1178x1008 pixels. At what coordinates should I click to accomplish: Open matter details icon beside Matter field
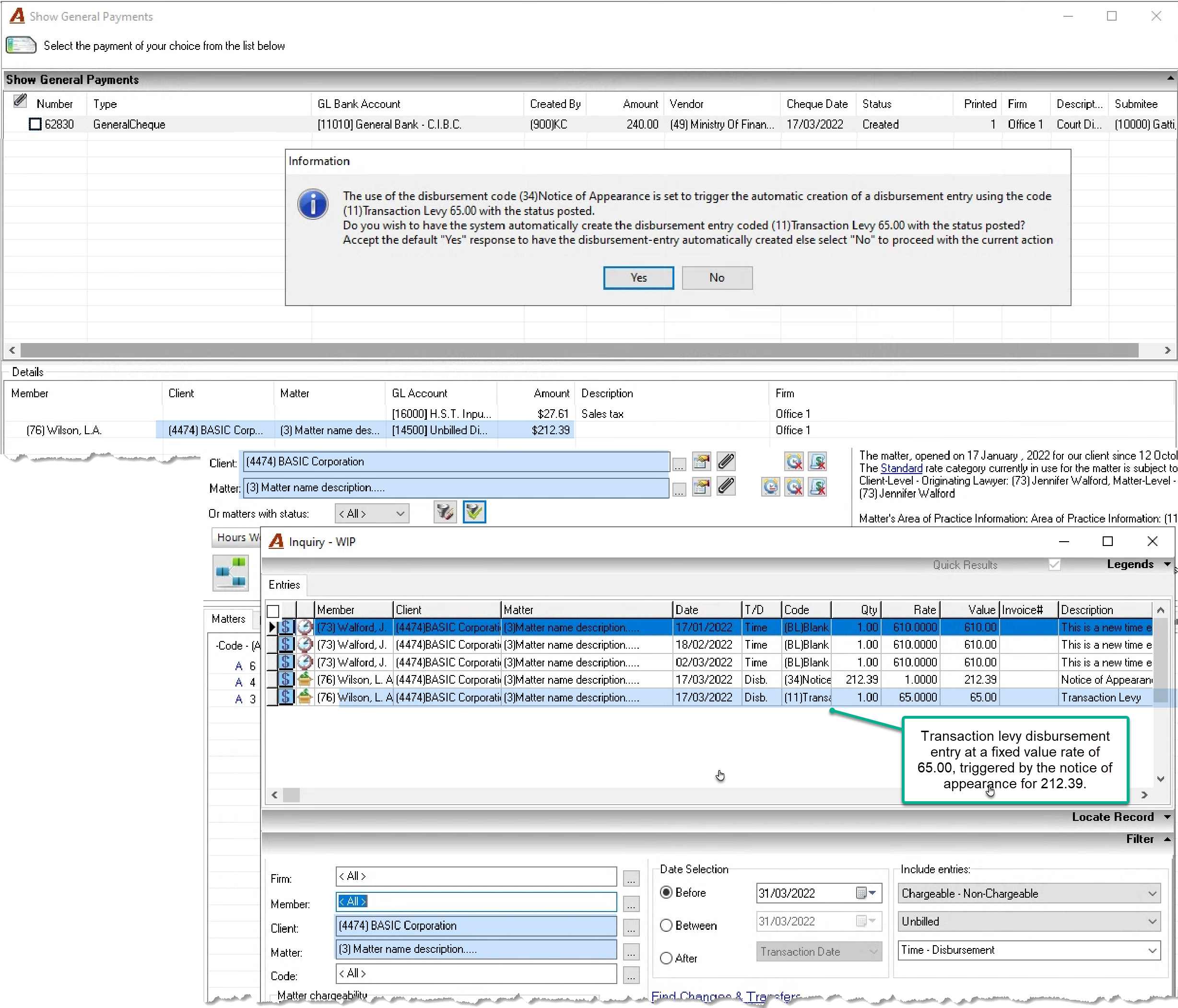pos(702,487)
